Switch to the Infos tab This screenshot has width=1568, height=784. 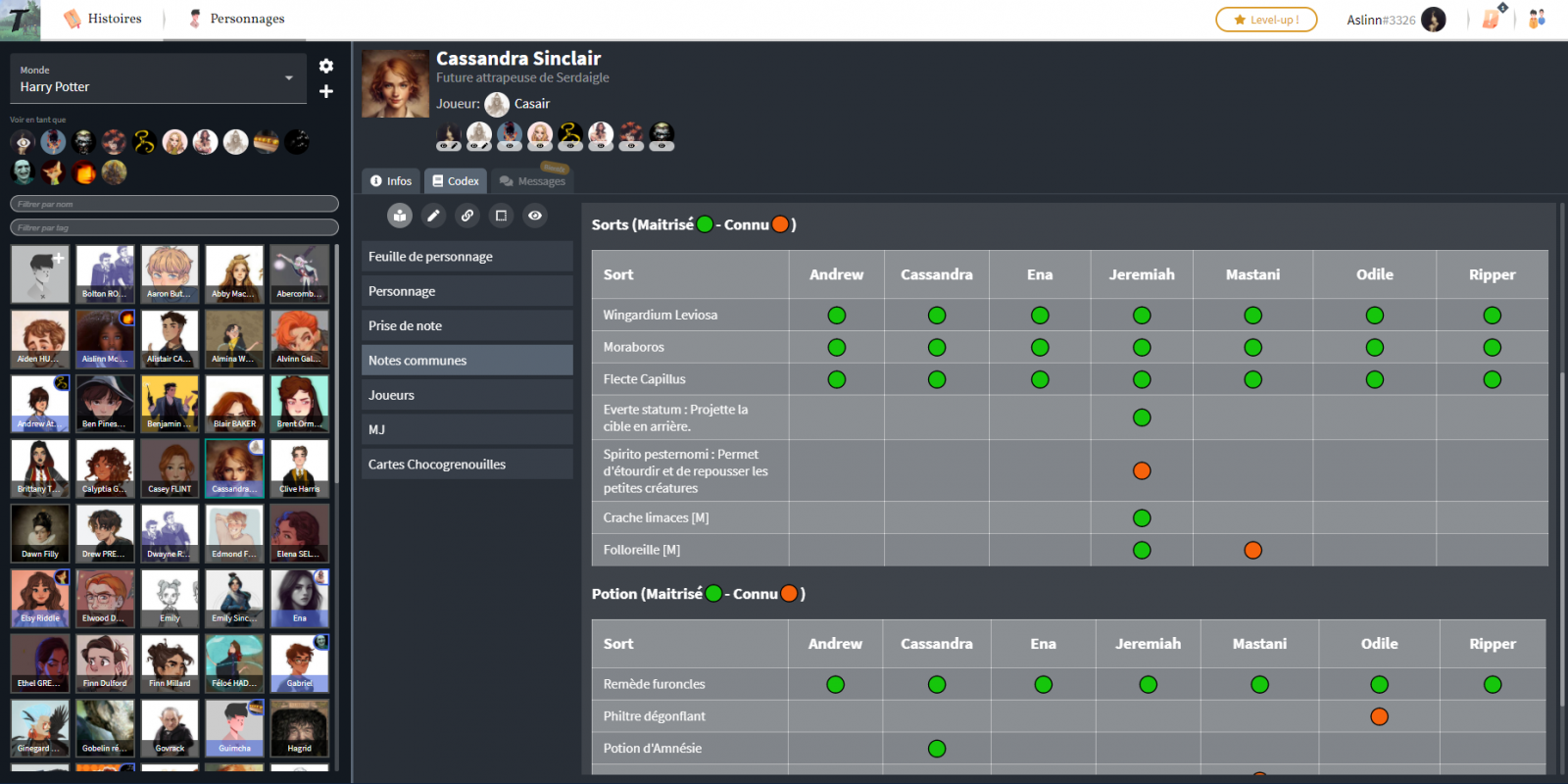pyautogui.click(x=391, y=181)
